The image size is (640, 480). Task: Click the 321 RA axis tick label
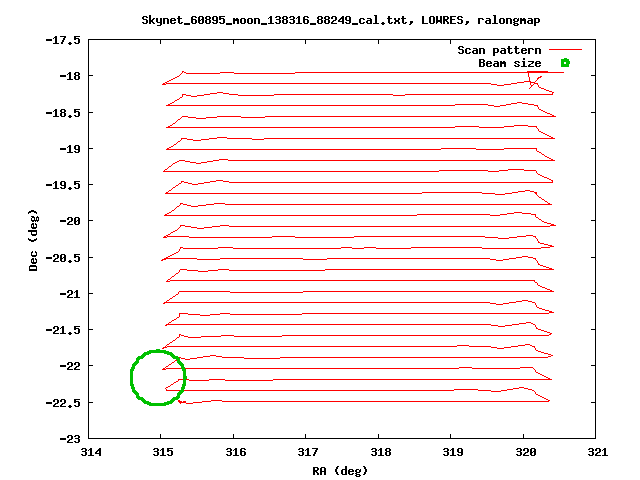[598, 452]
